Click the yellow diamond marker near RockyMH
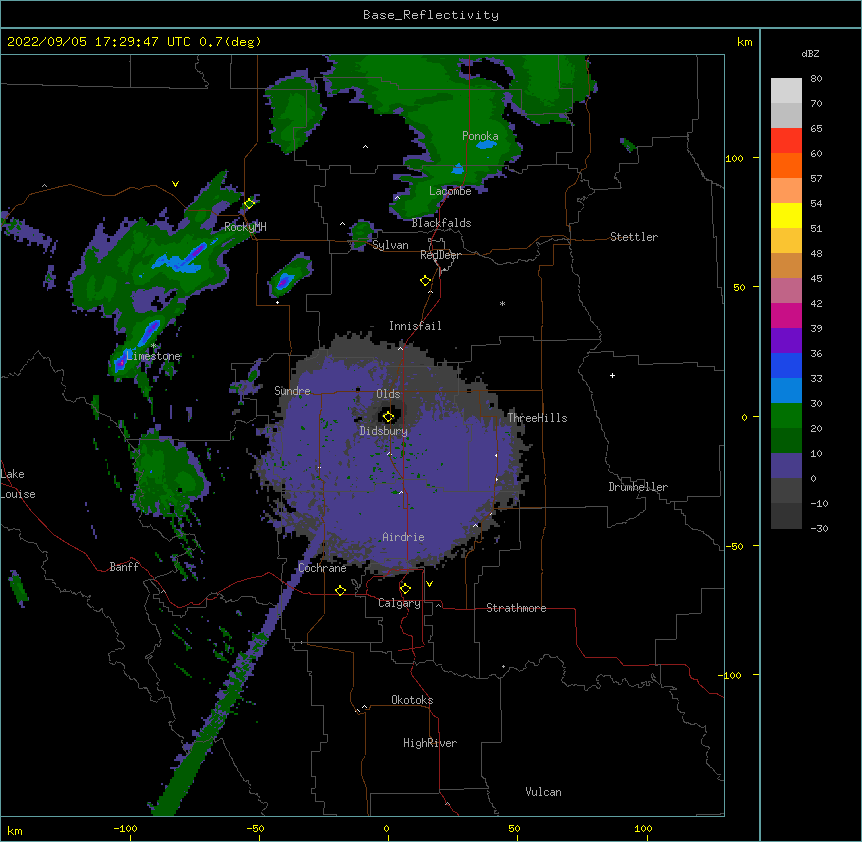Screen dimensions: 862x842 (x=250, y=204)
